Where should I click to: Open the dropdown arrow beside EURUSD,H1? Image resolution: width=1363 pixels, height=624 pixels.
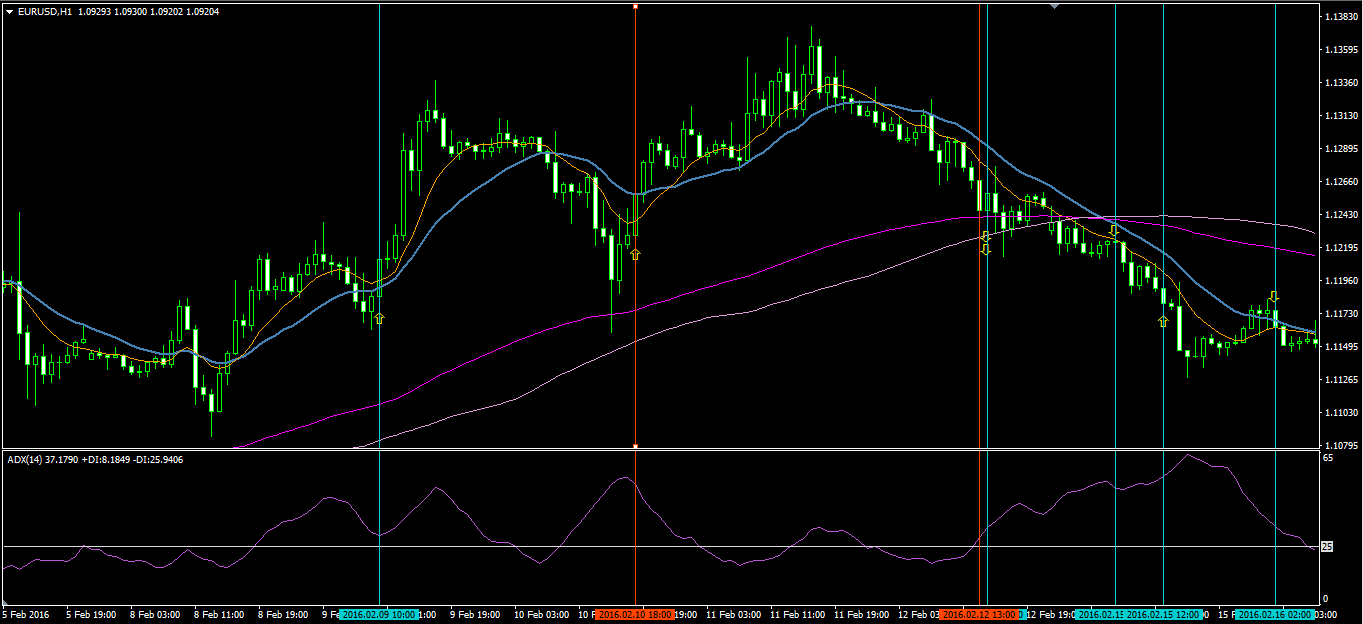9,11
